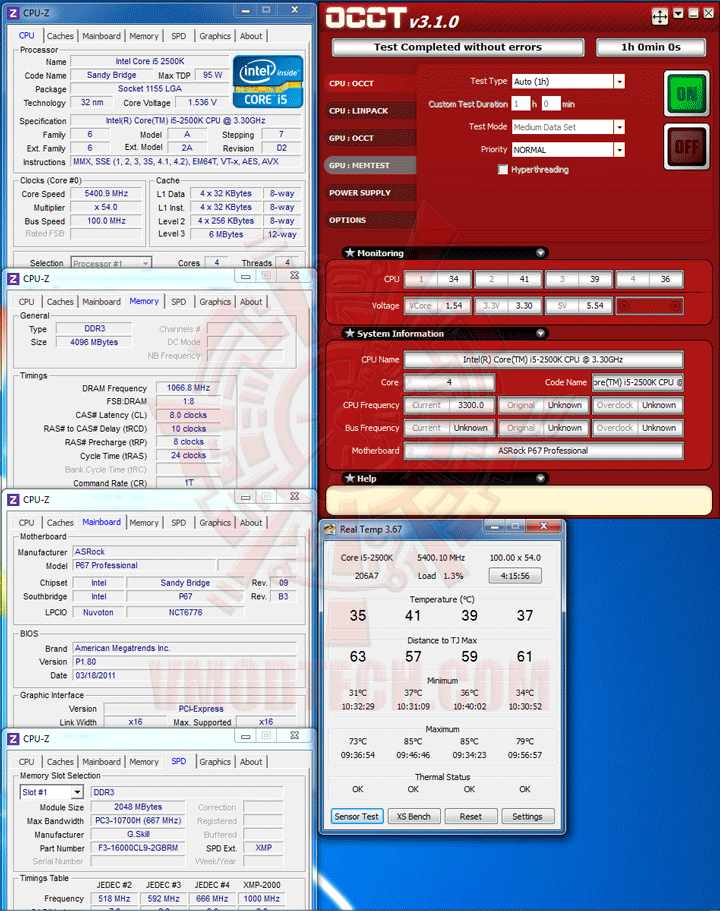
Task: Click the 4:15:56 uptime button in Real Temp
Action: point(515,576)
